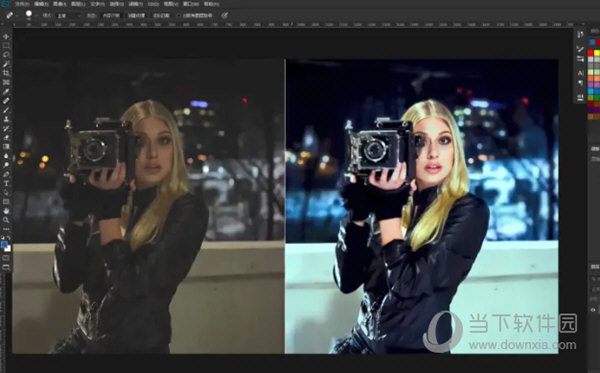Select the Hand tool
The width and height of the screenshot is (600, 373).
coord(6,211)
